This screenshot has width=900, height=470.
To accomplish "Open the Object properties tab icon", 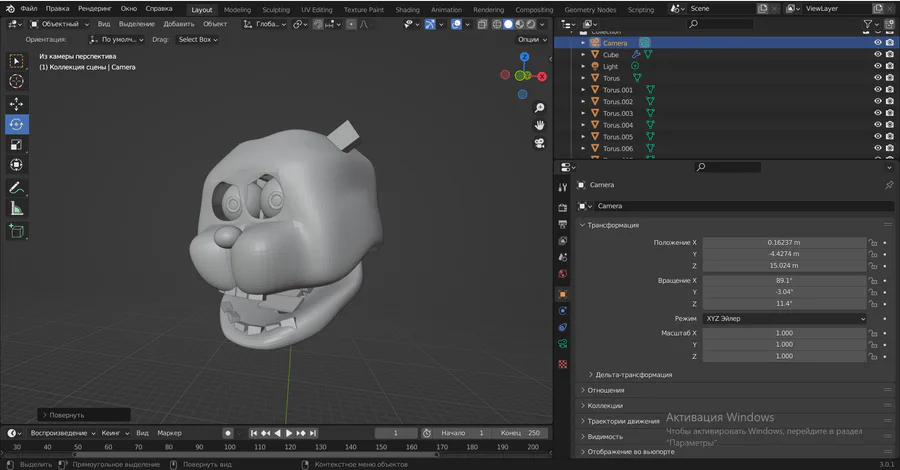I will click(562, 294).
